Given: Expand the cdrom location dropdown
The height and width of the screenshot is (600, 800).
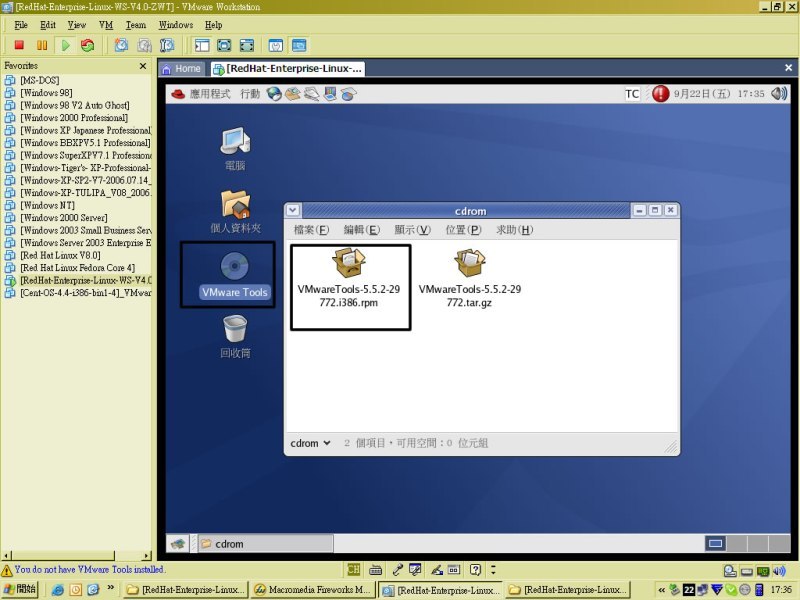Looking at the screenshot, I should coord(311,443).
